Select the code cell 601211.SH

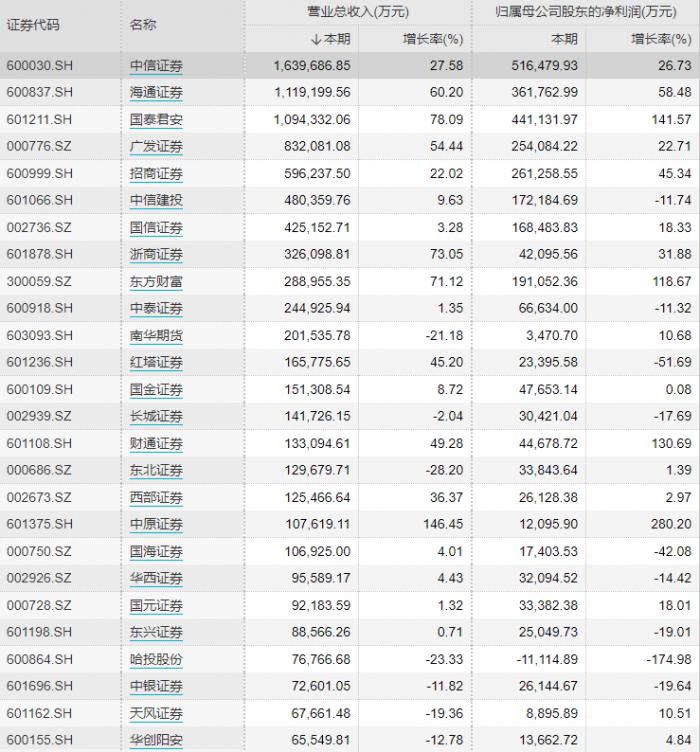point(39,119)
